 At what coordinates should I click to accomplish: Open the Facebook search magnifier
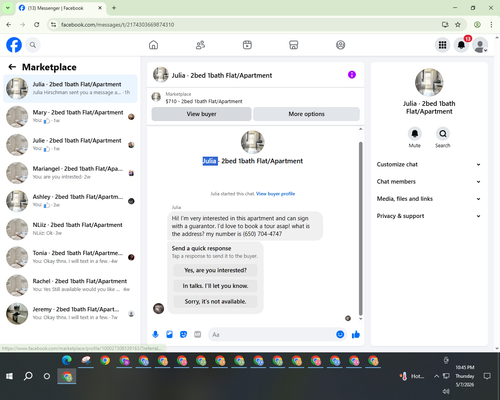point(33,45)
